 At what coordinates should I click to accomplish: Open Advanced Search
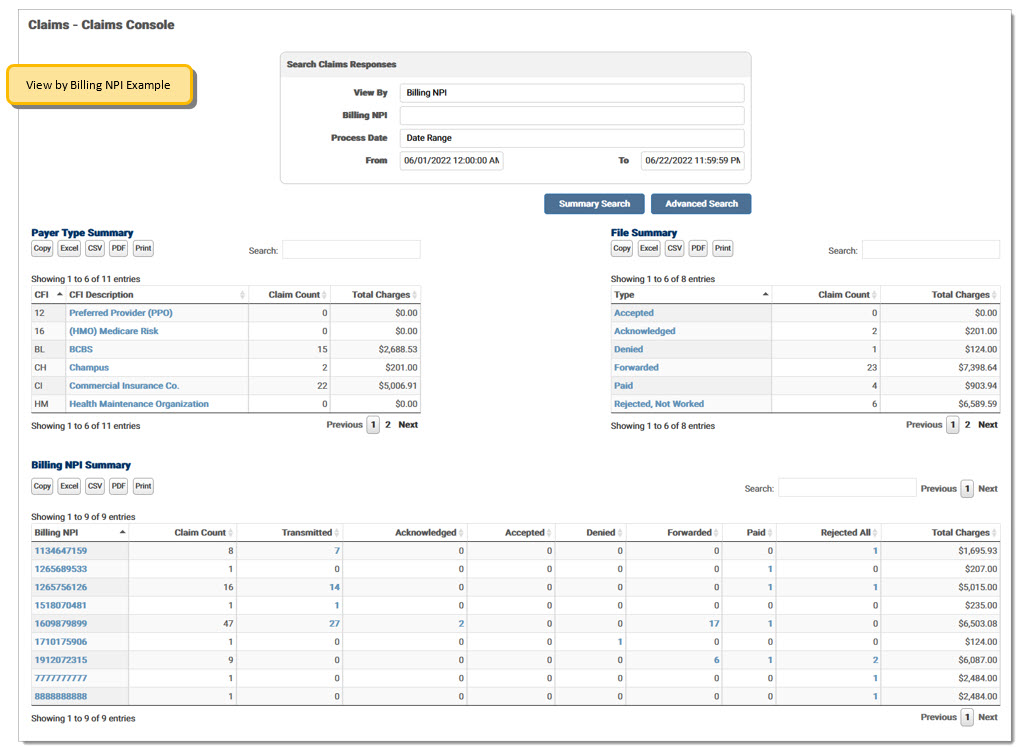pos(701,203)
